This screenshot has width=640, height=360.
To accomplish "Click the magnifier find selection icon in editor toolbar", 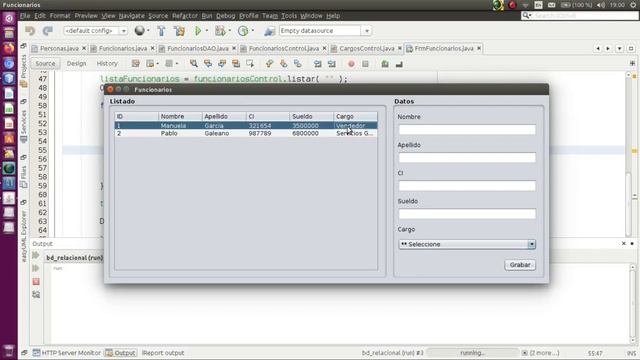I will (194, 64).
